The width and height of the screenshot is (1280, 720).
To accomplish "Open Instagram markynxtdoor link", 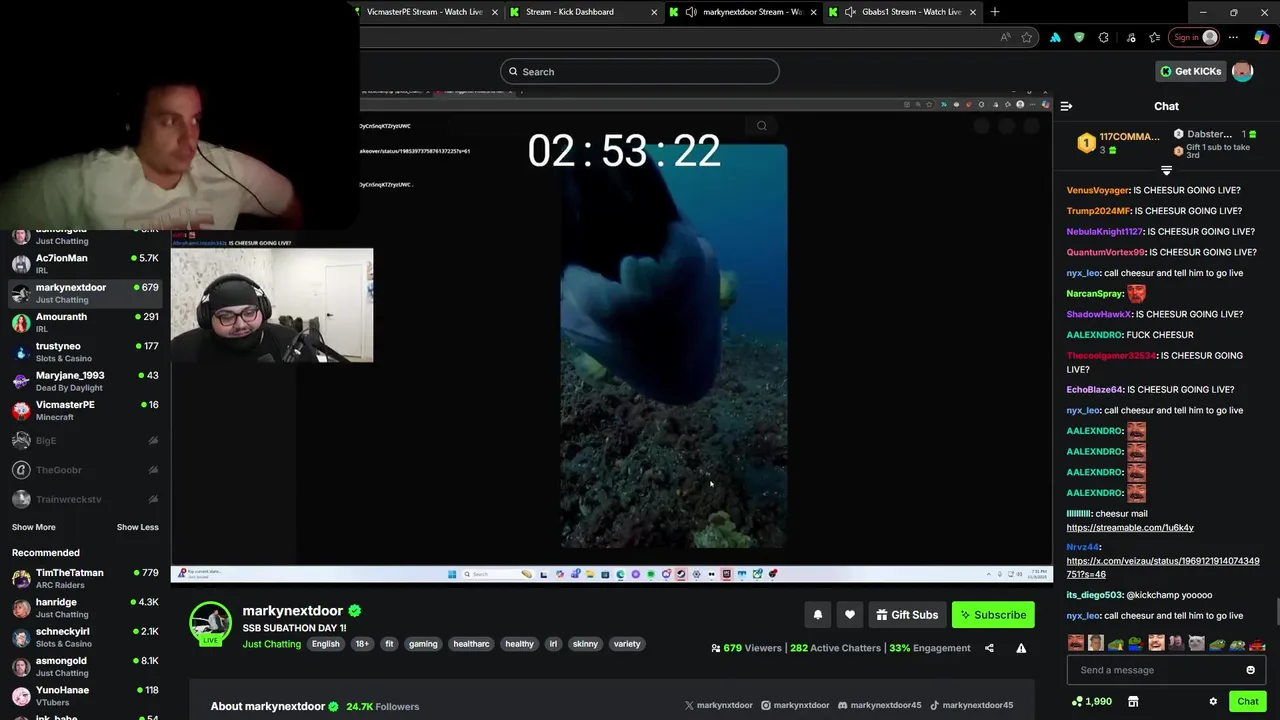I will (x=795, y=705).
